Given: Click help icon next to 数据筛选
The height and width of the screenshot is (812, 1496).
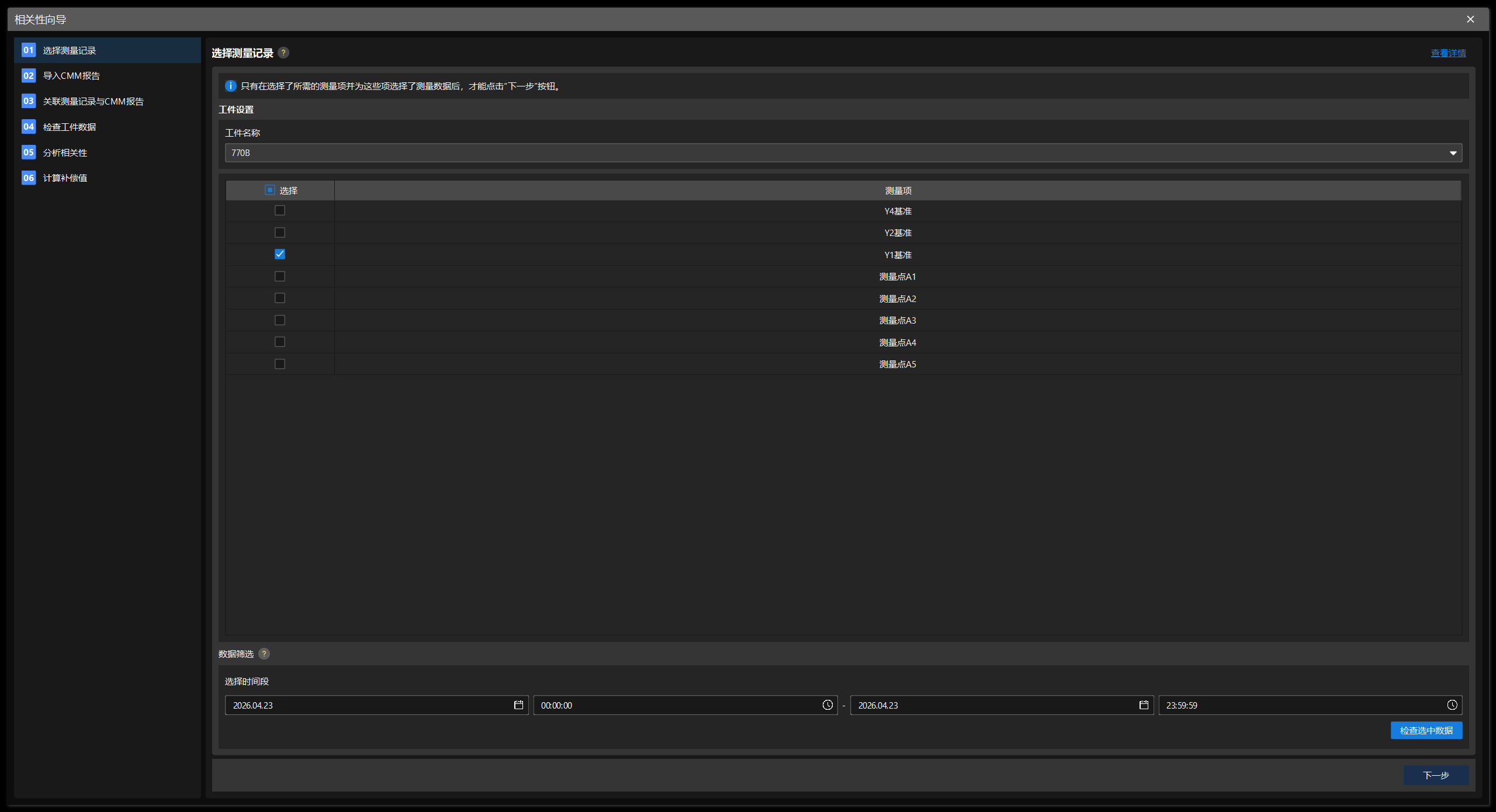Looking at the screenshot, I should (x=264, y=654).
